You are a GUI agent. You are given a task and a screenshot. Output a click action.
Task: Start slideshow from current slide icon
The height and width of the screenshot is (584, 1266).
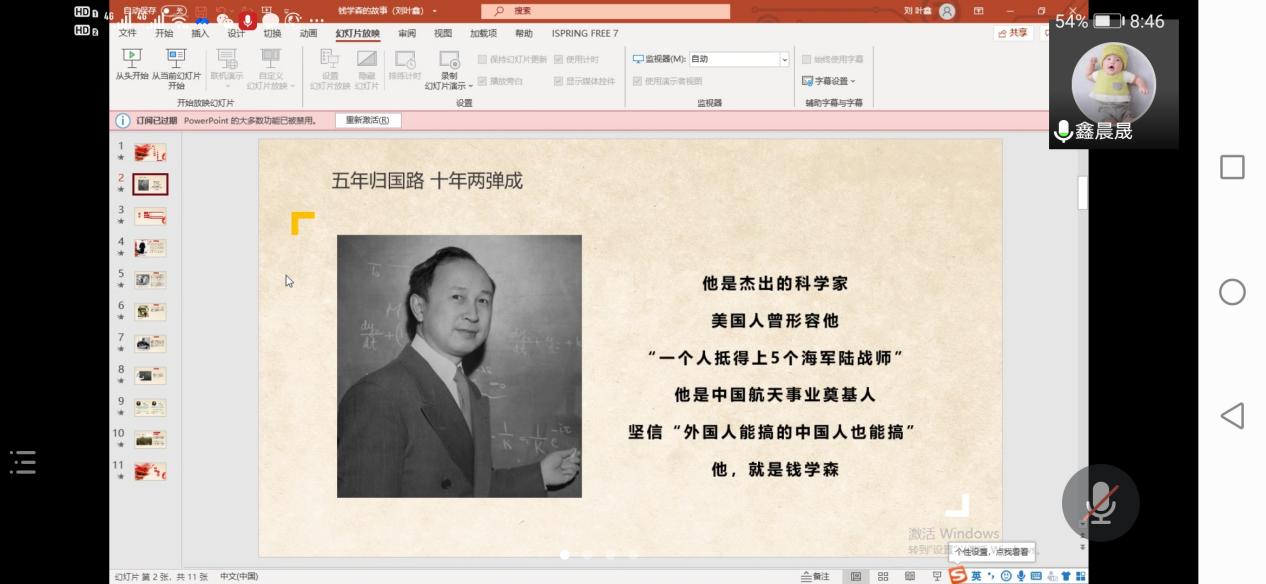[x=176, y=60]
